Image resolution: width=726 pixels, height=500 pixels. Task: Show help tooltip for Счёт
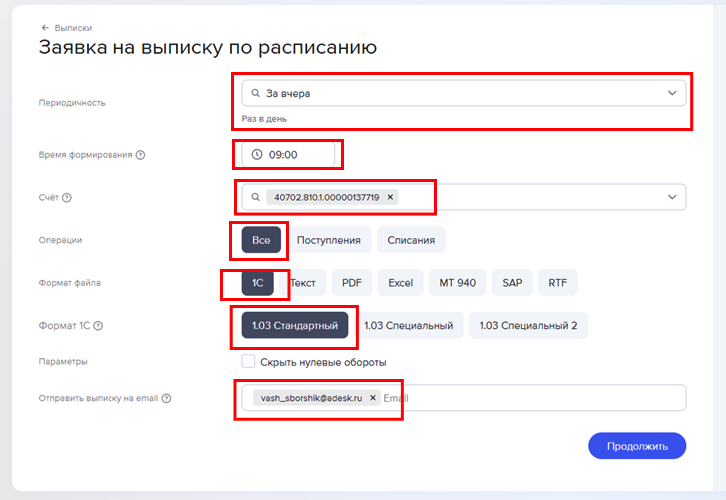pyautogui.click(x=67, y=198)
